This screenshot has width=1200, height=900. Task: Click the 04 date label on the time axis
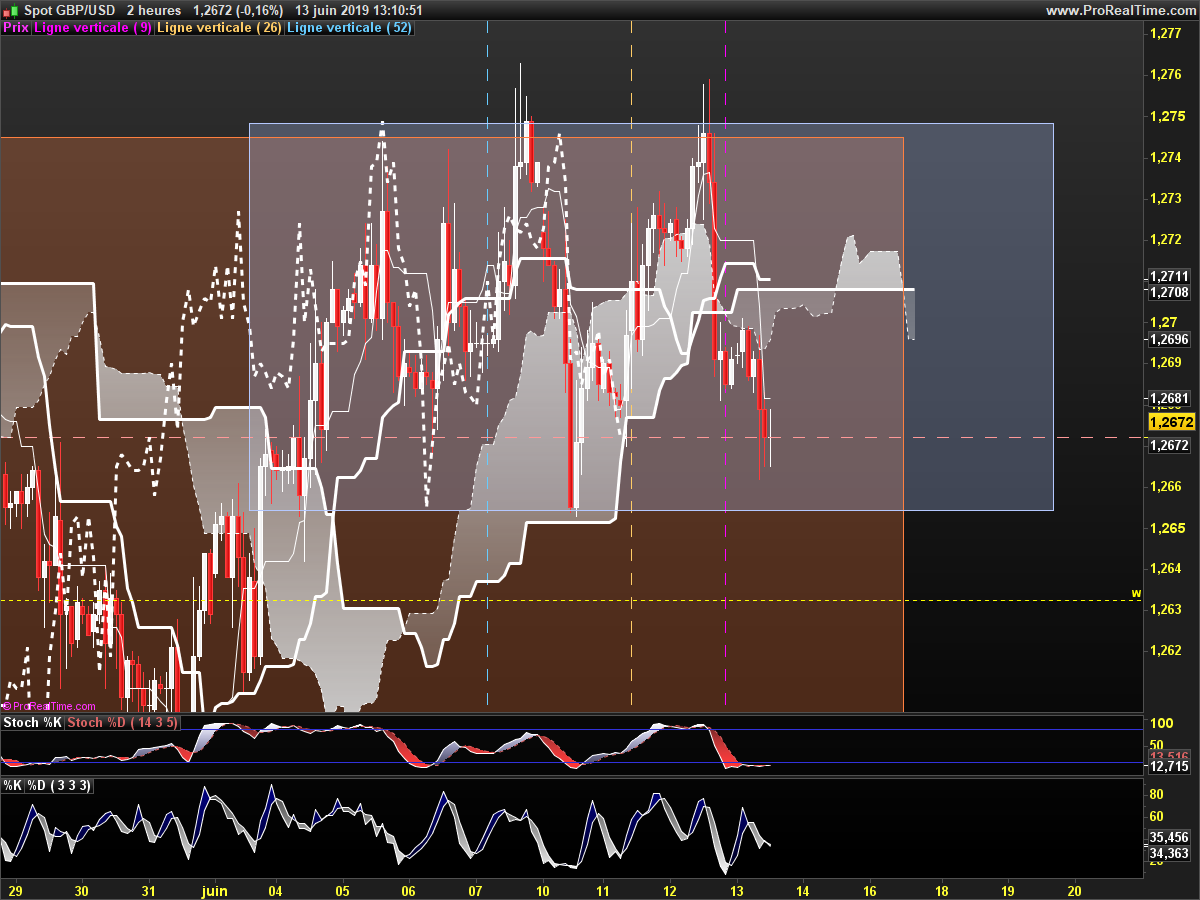tap(276, 890)
